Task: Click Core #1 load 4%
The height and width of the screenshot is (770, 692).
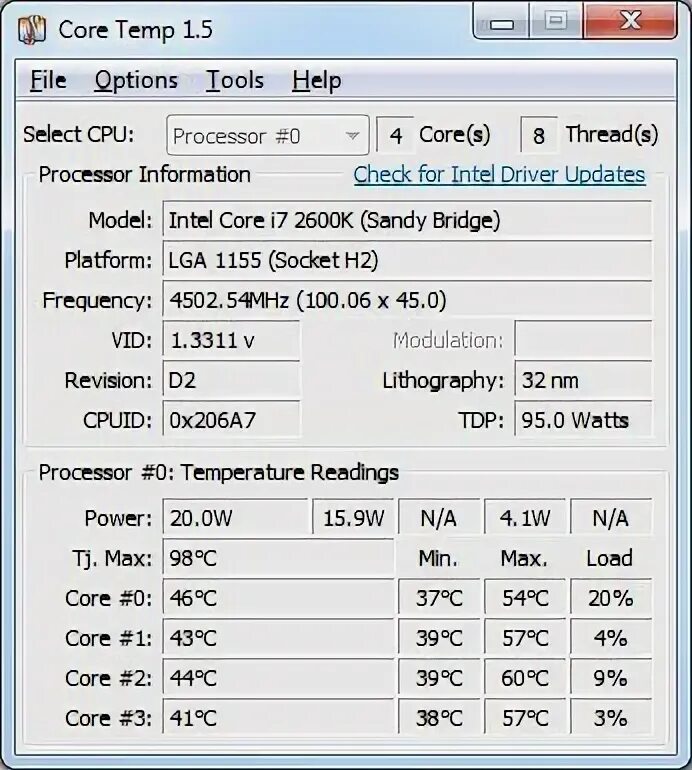Action: 611,638
